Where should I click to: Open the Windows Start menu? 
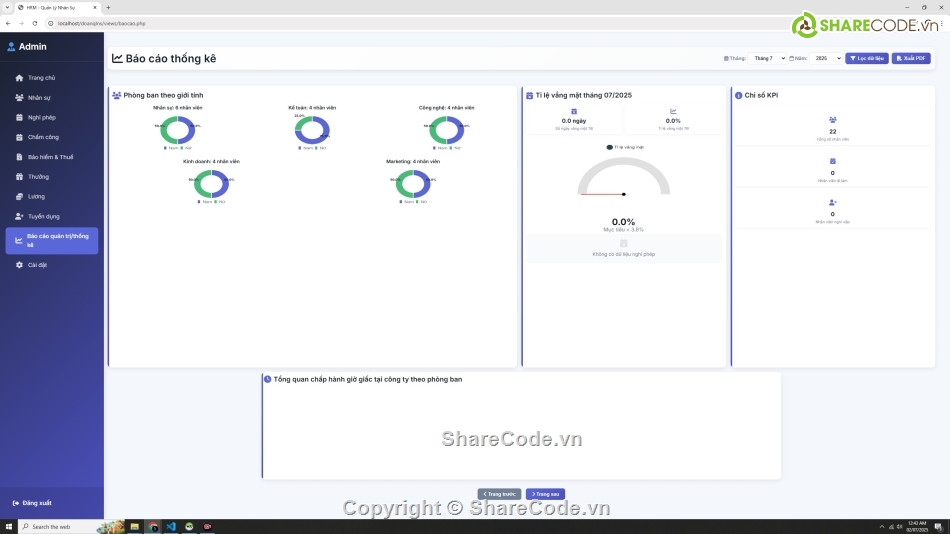[x=8, y=527]
